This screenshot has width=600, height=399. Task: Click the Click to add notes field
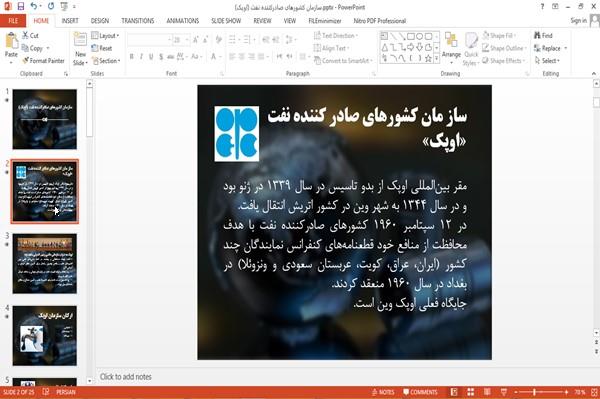coord(126,377)
